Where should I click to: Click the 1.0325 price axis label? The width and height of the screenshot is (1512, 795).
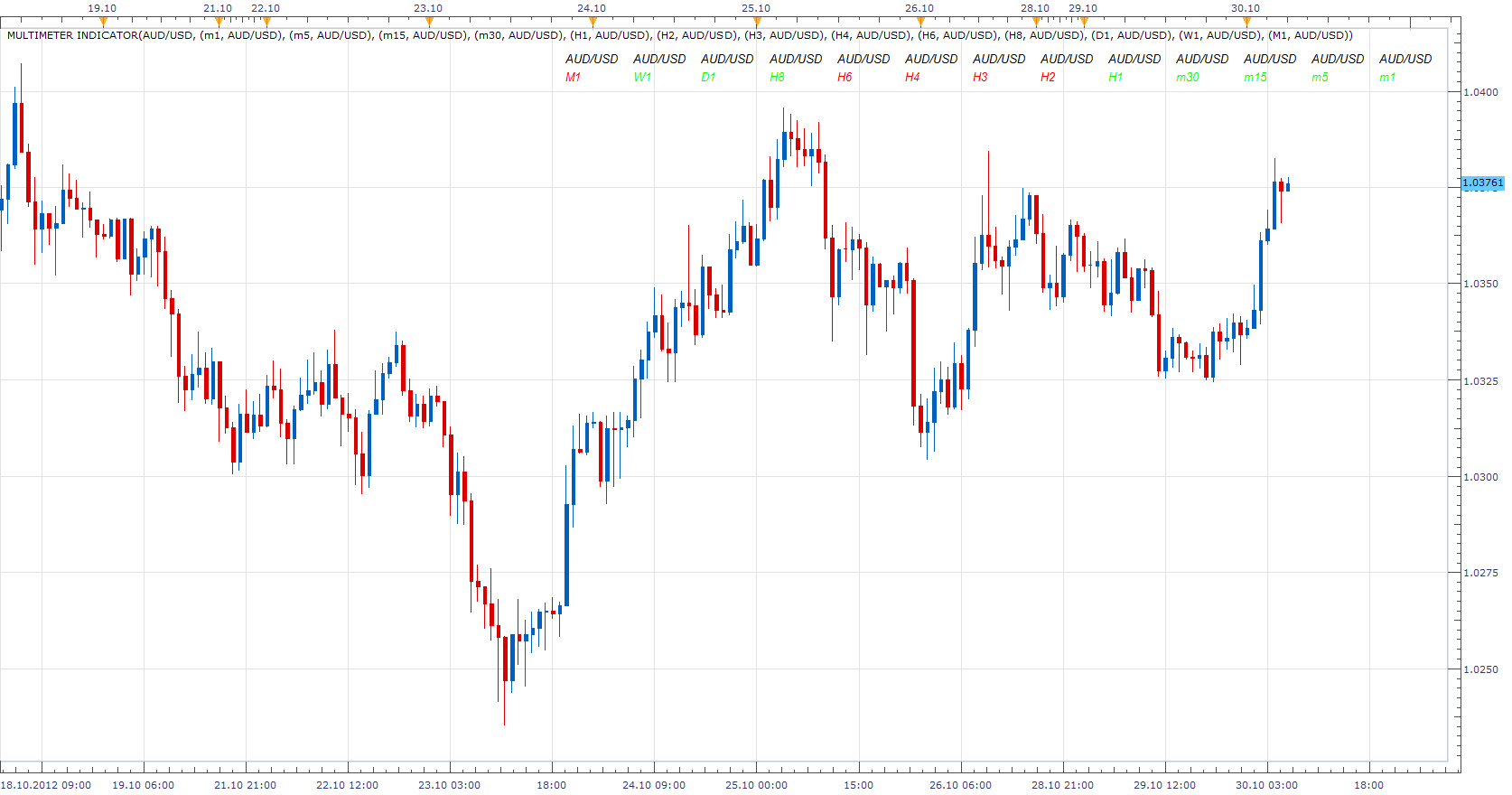[x=1480, y=381]
